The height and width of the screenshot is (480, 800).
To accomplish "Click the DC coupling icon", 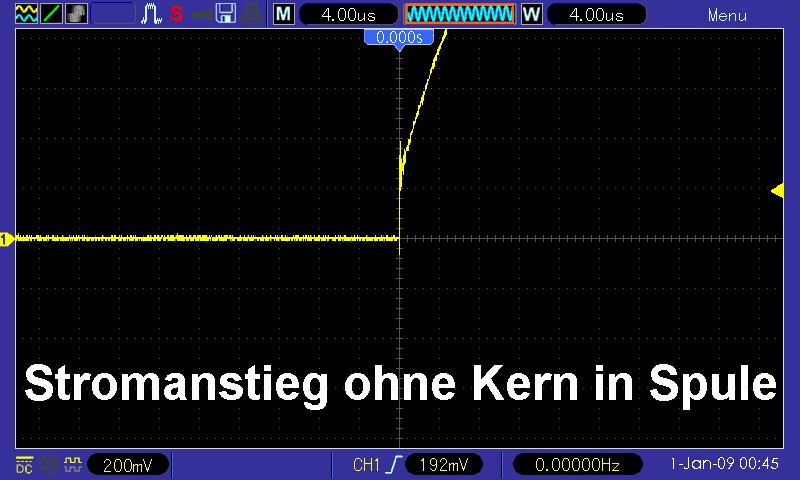I will (x=24, y=465).
